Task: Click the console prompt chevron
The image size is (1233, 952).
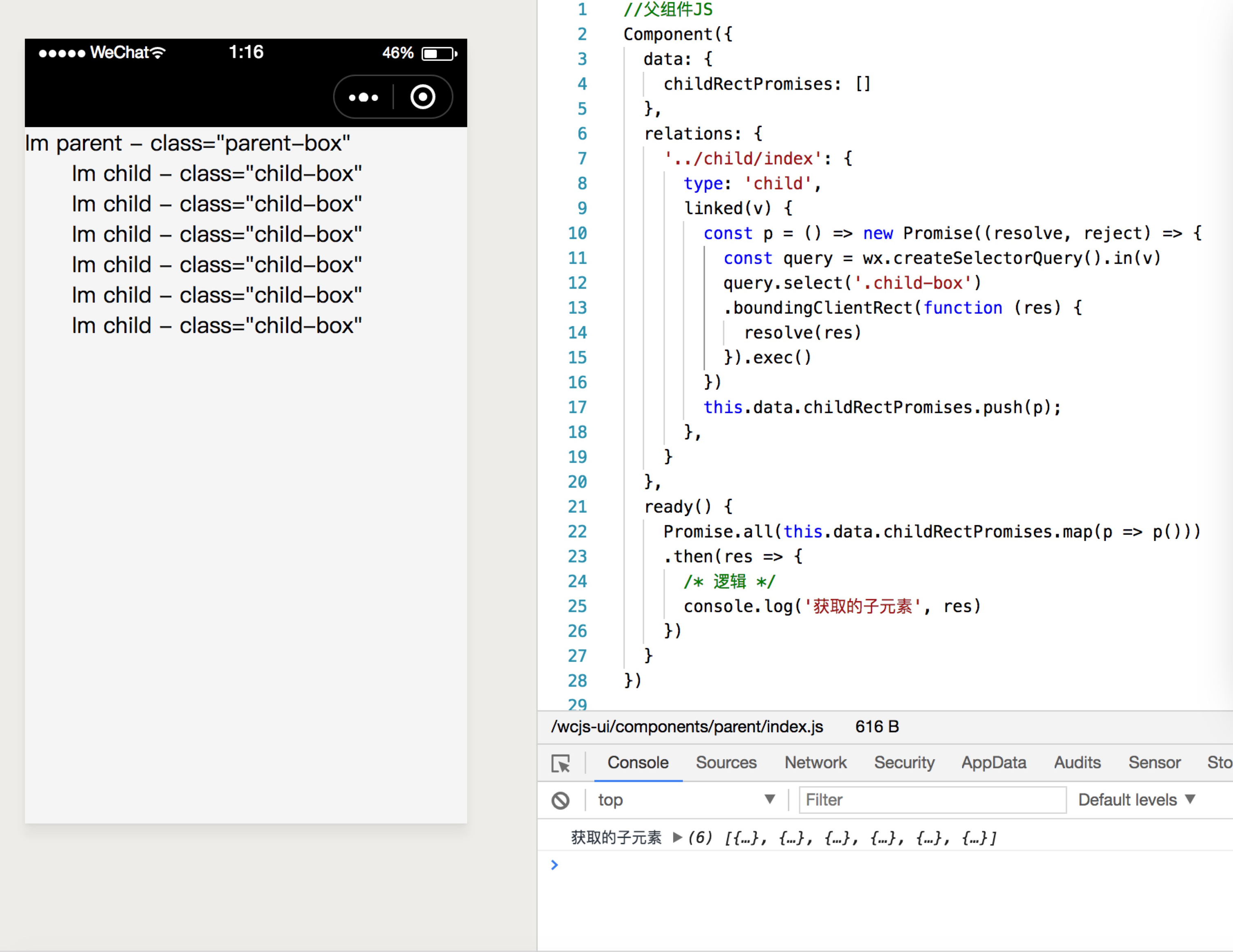Action: click(555, 864)
